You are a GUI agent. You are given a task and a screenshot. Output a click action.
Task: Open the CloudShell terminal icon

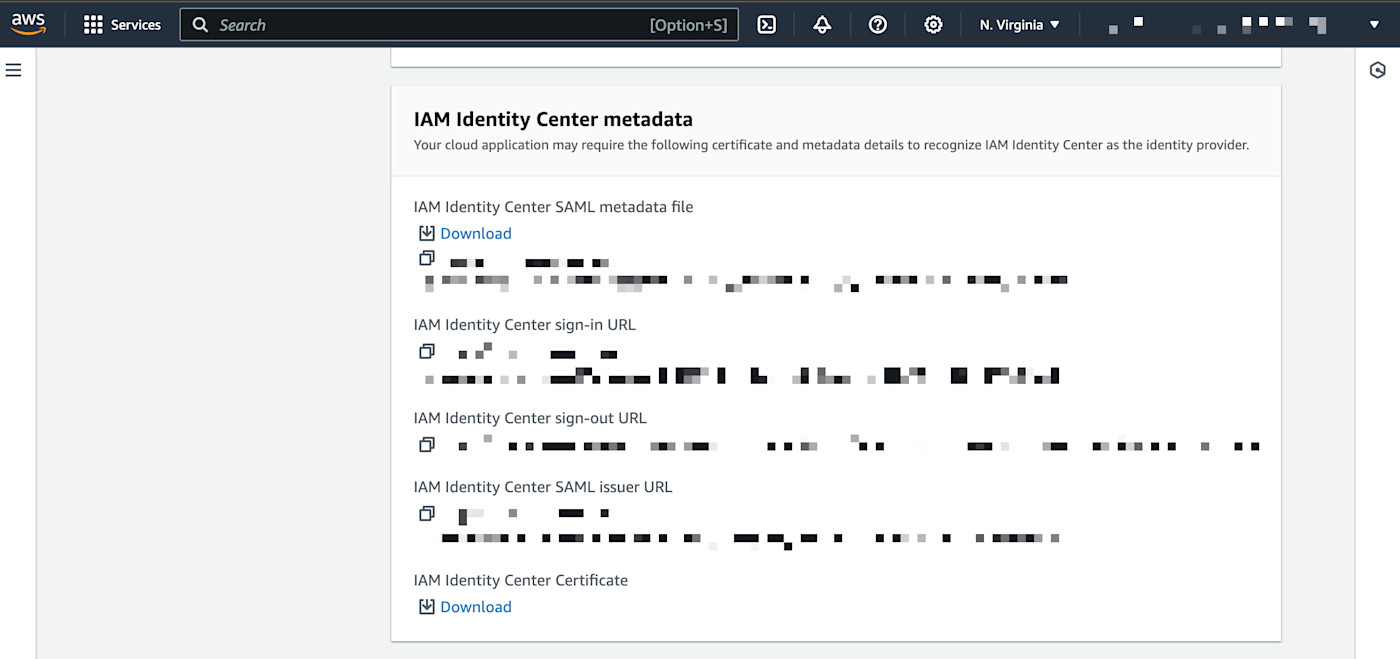point(766,24)
